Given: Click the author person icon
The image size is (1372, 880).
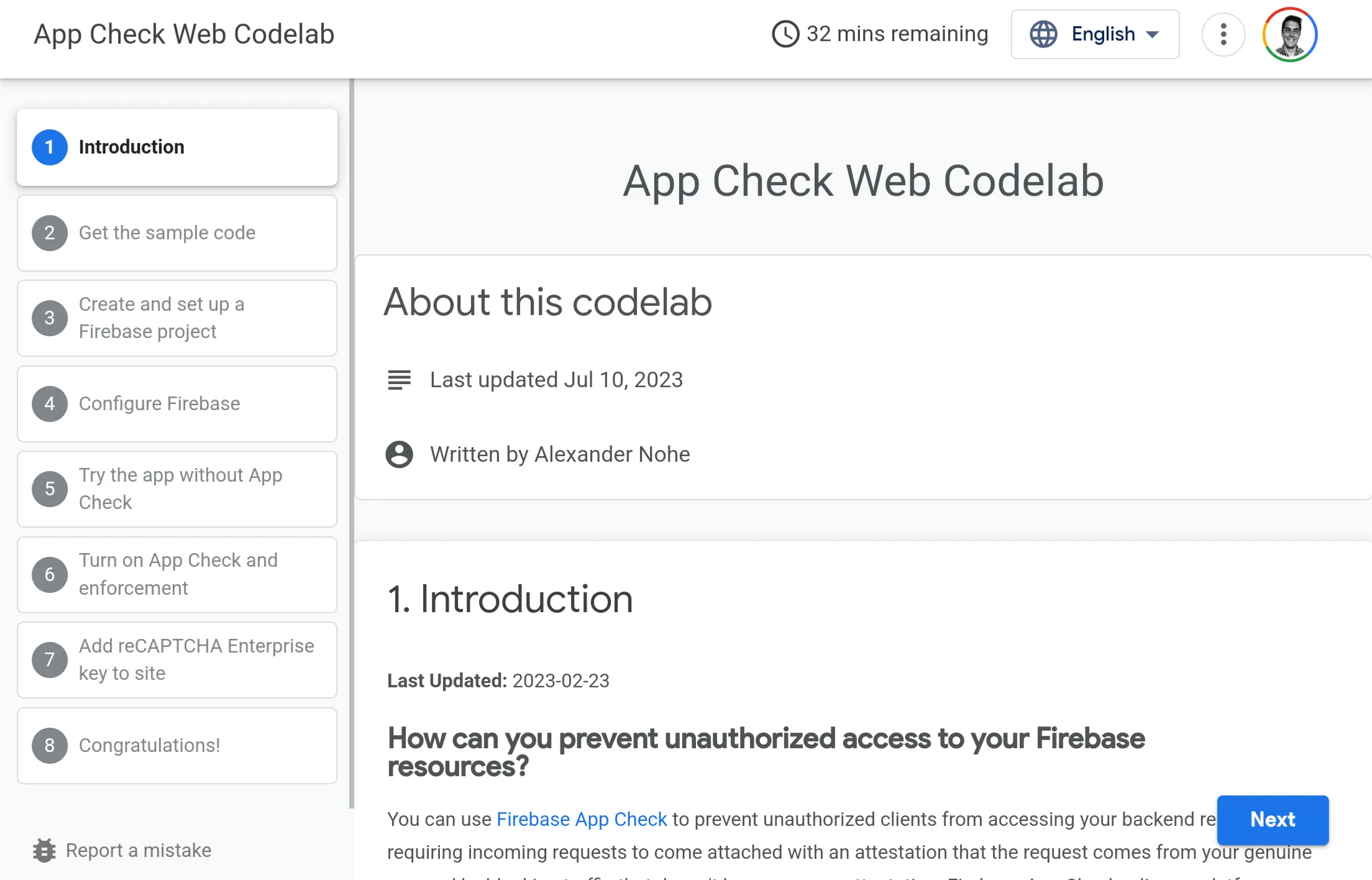Looking at the screenshot, I should pos(399,454).
